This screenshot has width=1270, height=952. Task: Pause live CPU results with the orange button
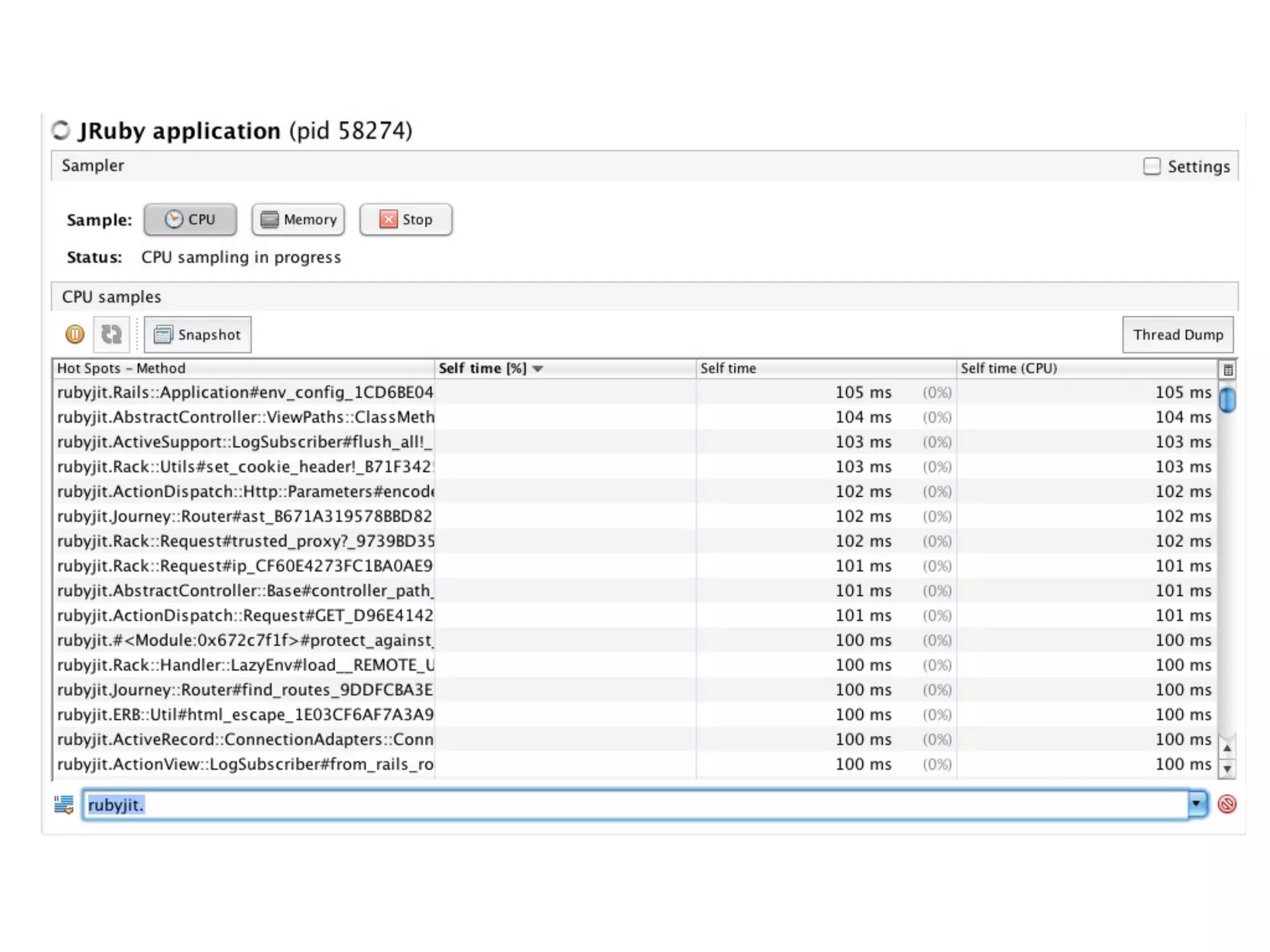(x=74, y=335)
